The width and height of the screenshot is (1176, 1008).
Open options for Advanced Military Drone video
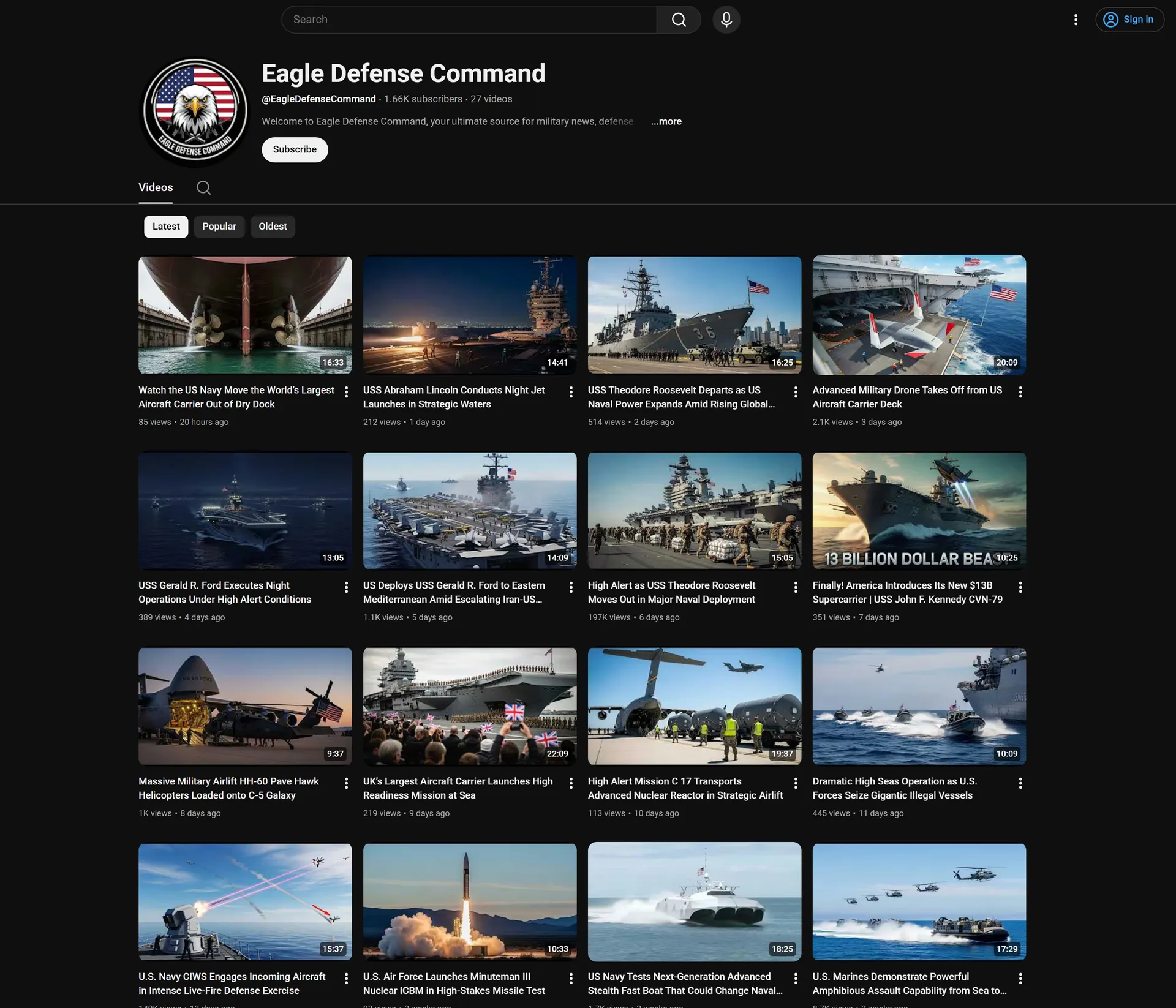1020,392
